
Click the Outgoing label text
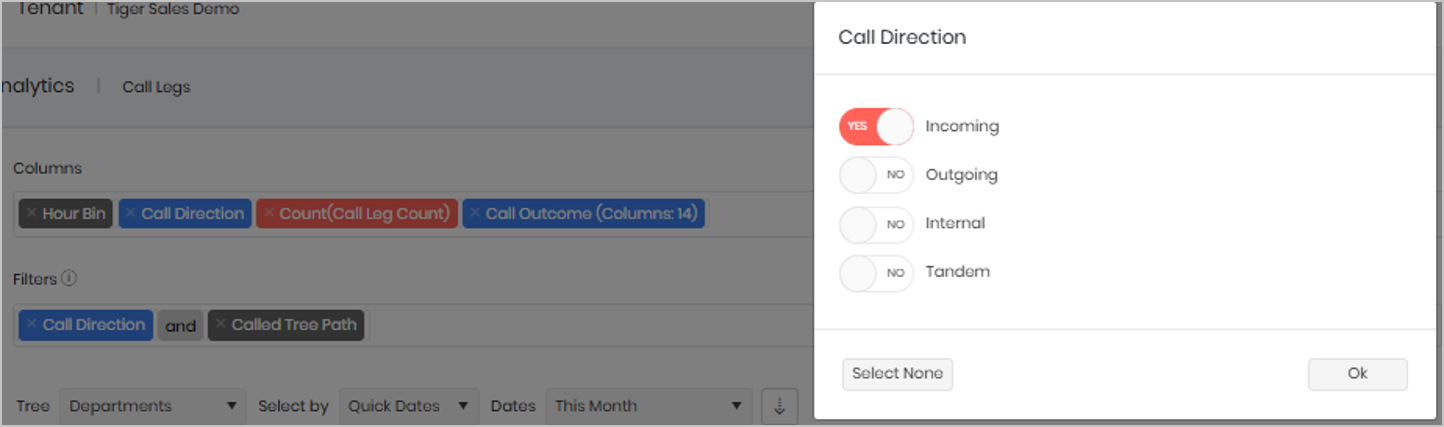[x=962, y=175]
